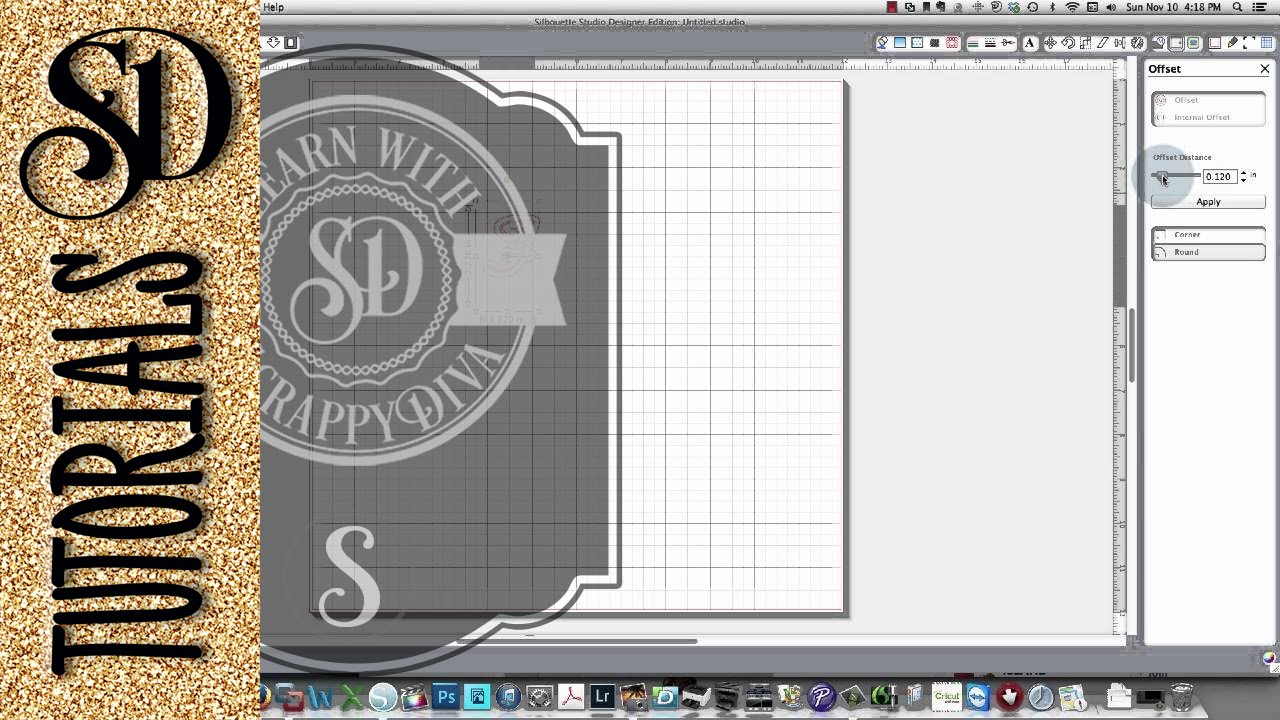Open Notification Center list icon
This screenshot has height=720, width=1280.
tap(1259, 7)
